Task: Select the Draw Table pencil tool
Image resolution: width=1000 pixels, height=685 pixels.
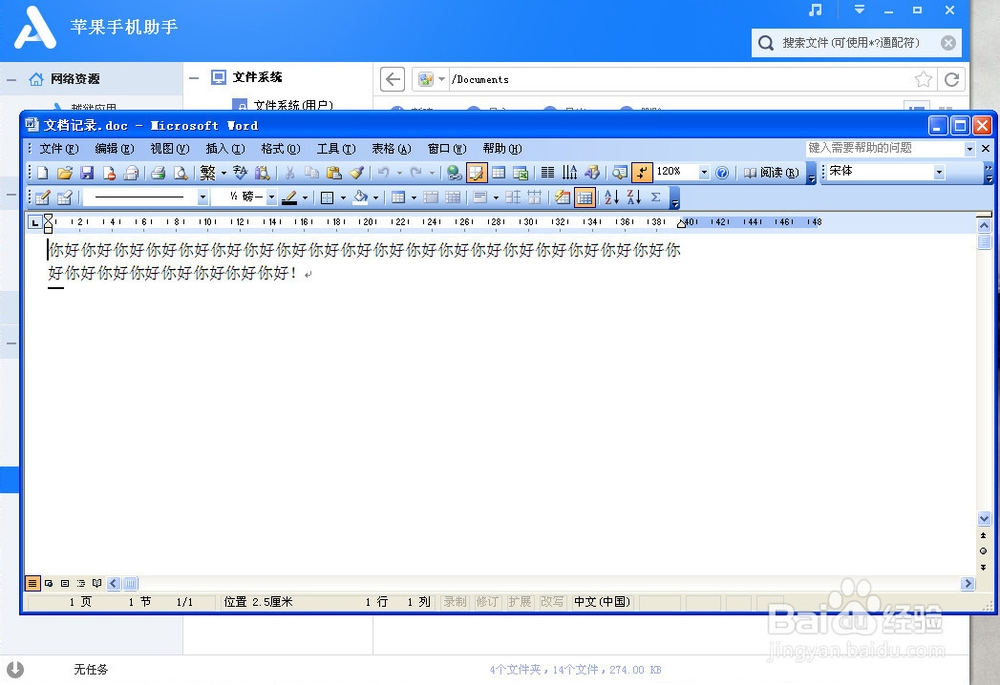Action: (43, 198)
